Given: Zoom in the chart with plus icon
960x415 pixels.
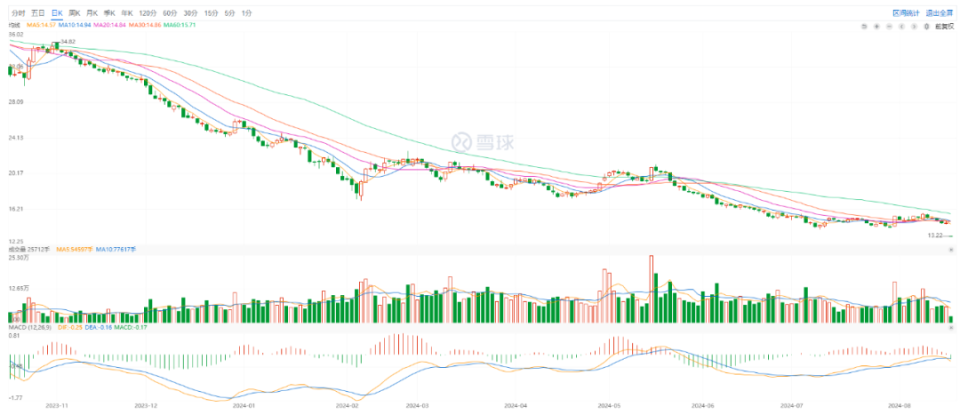Looking at the screenshot, I should tap(877, 26).
